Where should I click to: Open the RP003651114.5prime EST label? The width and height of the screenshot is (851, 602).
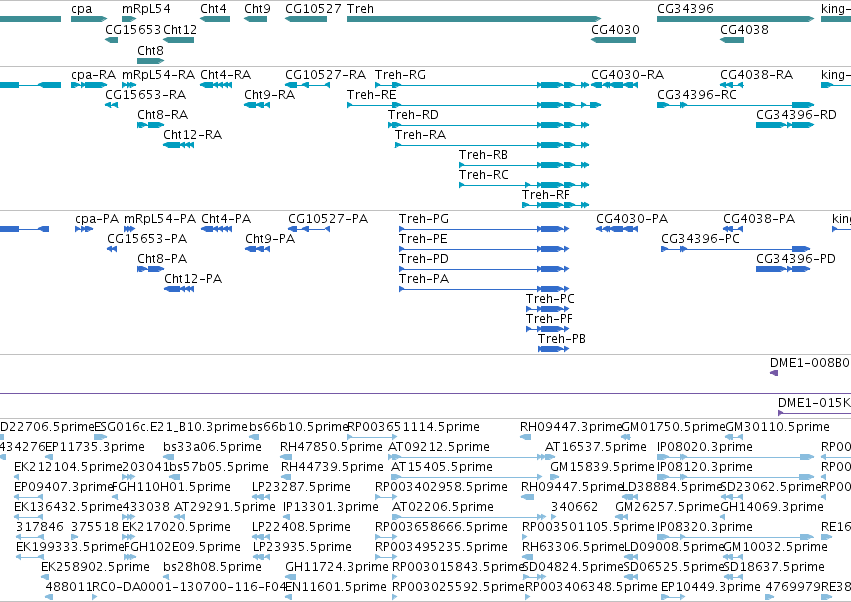coord(413,427)
